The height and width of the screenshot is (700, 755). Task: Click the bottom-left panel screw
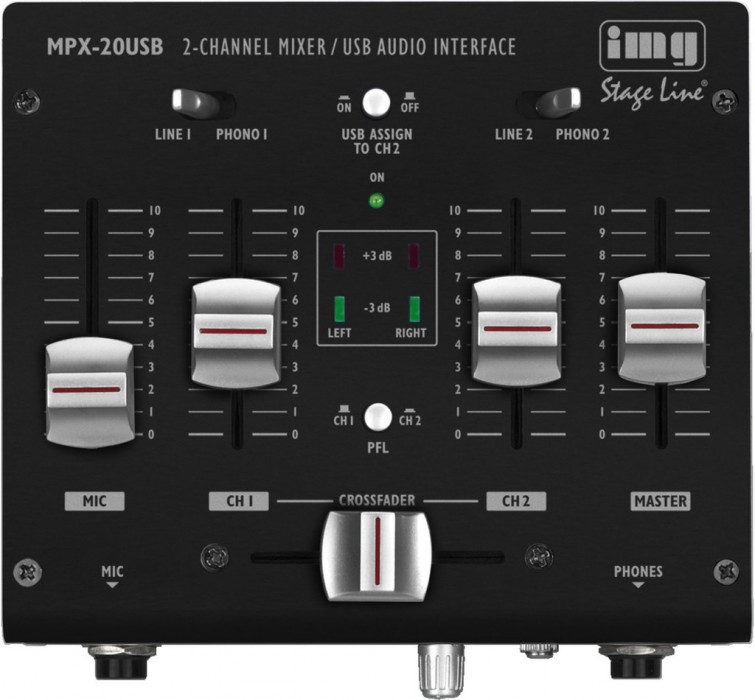pos(27,571)
